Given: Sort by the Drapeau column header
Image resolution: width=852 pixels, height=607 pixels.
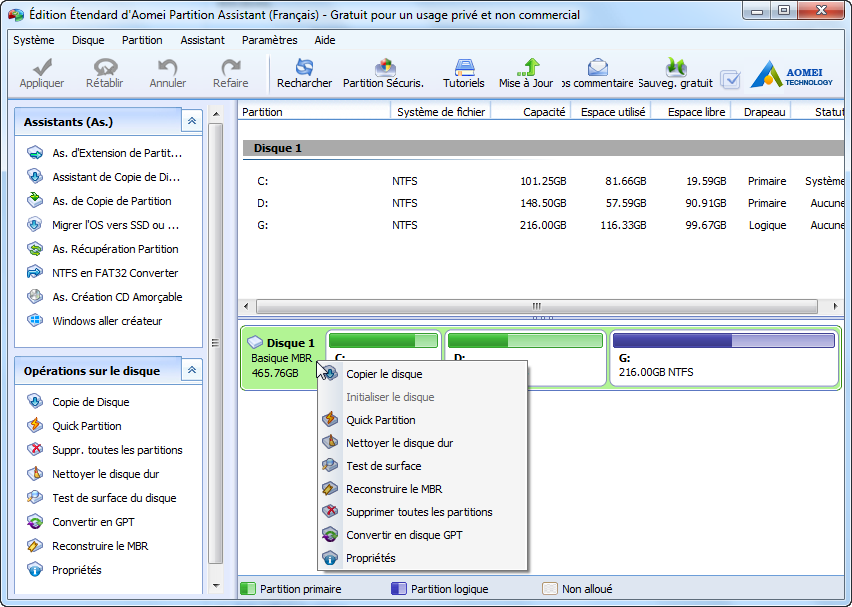Looking at the screenshot, I should (x=761, y=112).
